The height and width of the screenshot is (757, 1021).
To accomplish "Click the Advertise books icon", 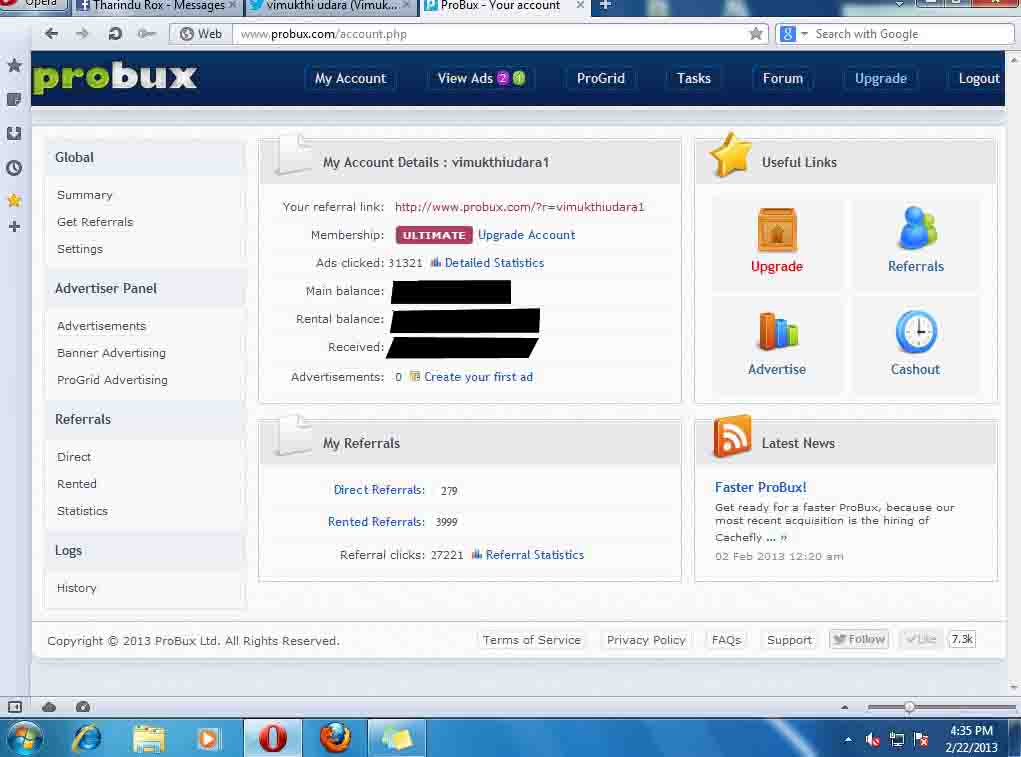I will click(x=777, y=331).
